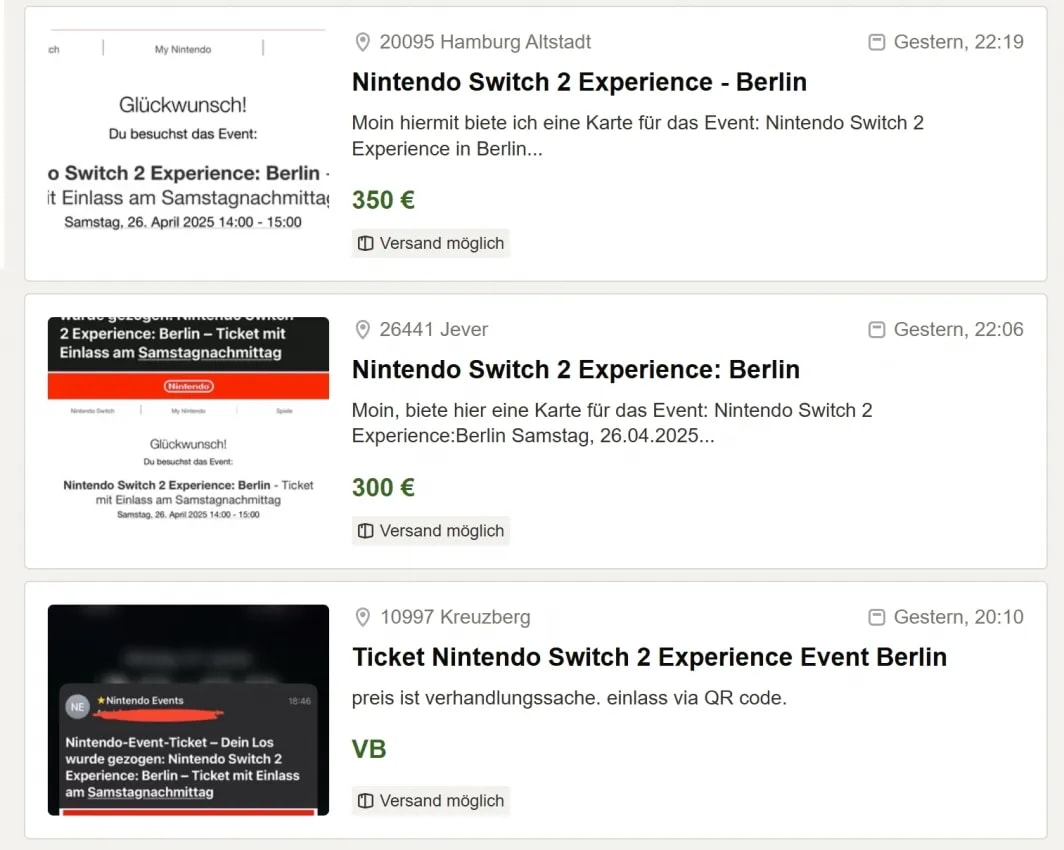Viewport: 1064px width, 850px height.
Task: Click the 300 € price
Action: tap(383, 488)
